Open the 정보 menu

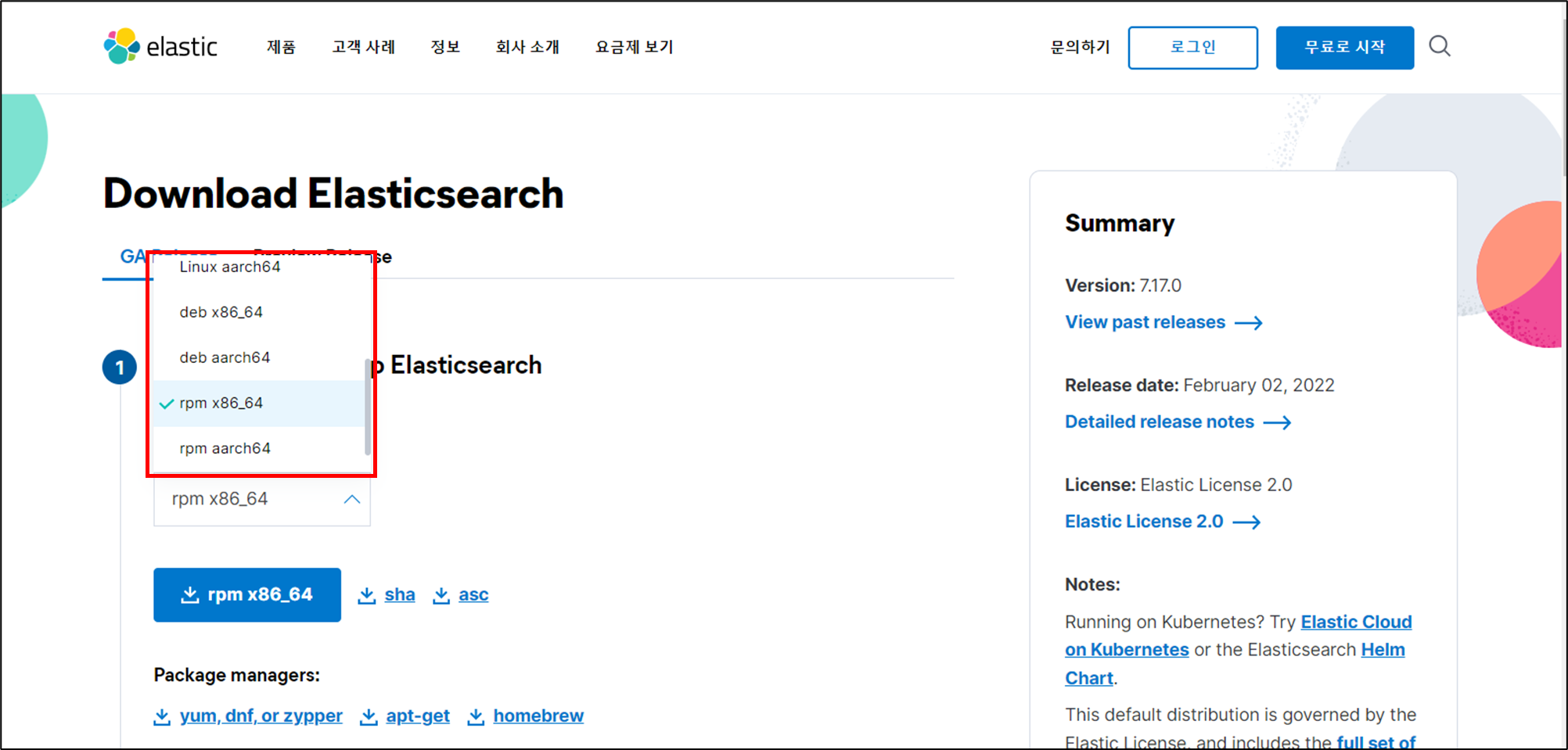tap(445, 47)
